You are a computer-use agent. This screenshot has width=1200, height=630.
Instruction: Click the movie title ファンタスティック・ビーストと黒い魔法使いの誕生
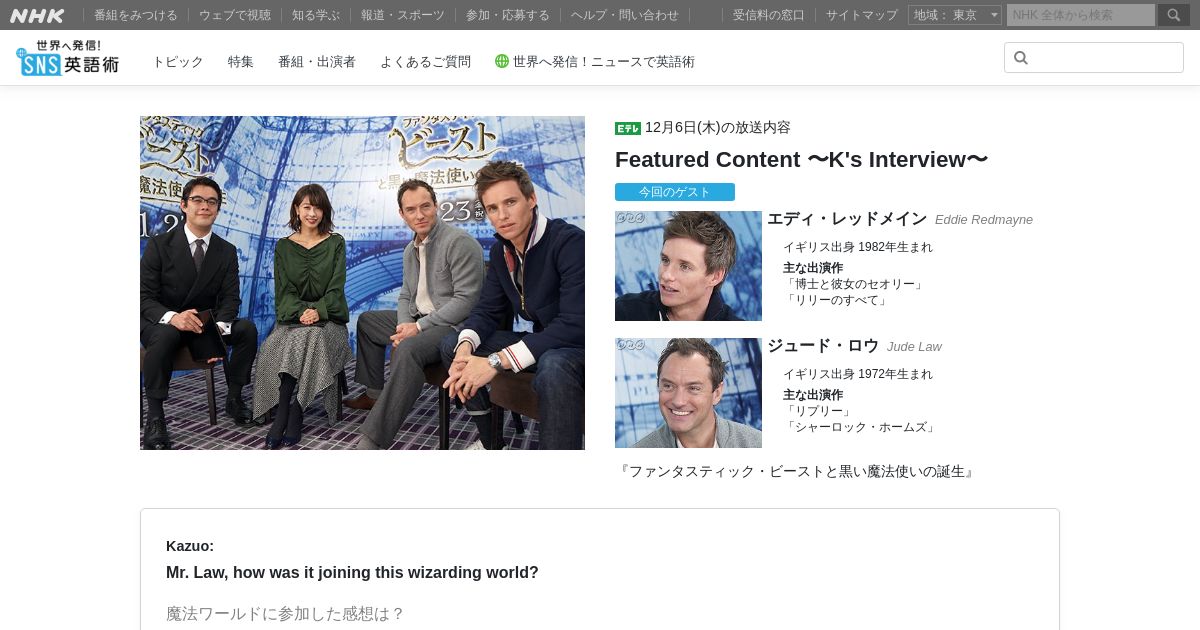click(797, 472)
